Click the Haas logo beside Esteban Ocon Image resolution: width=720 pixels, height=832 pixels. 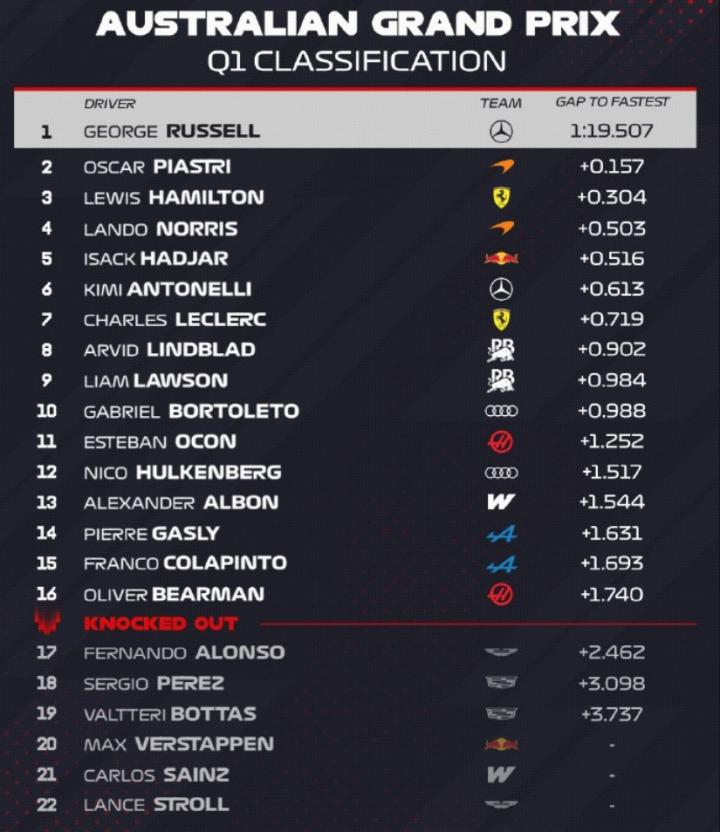(x=501, y=441)
